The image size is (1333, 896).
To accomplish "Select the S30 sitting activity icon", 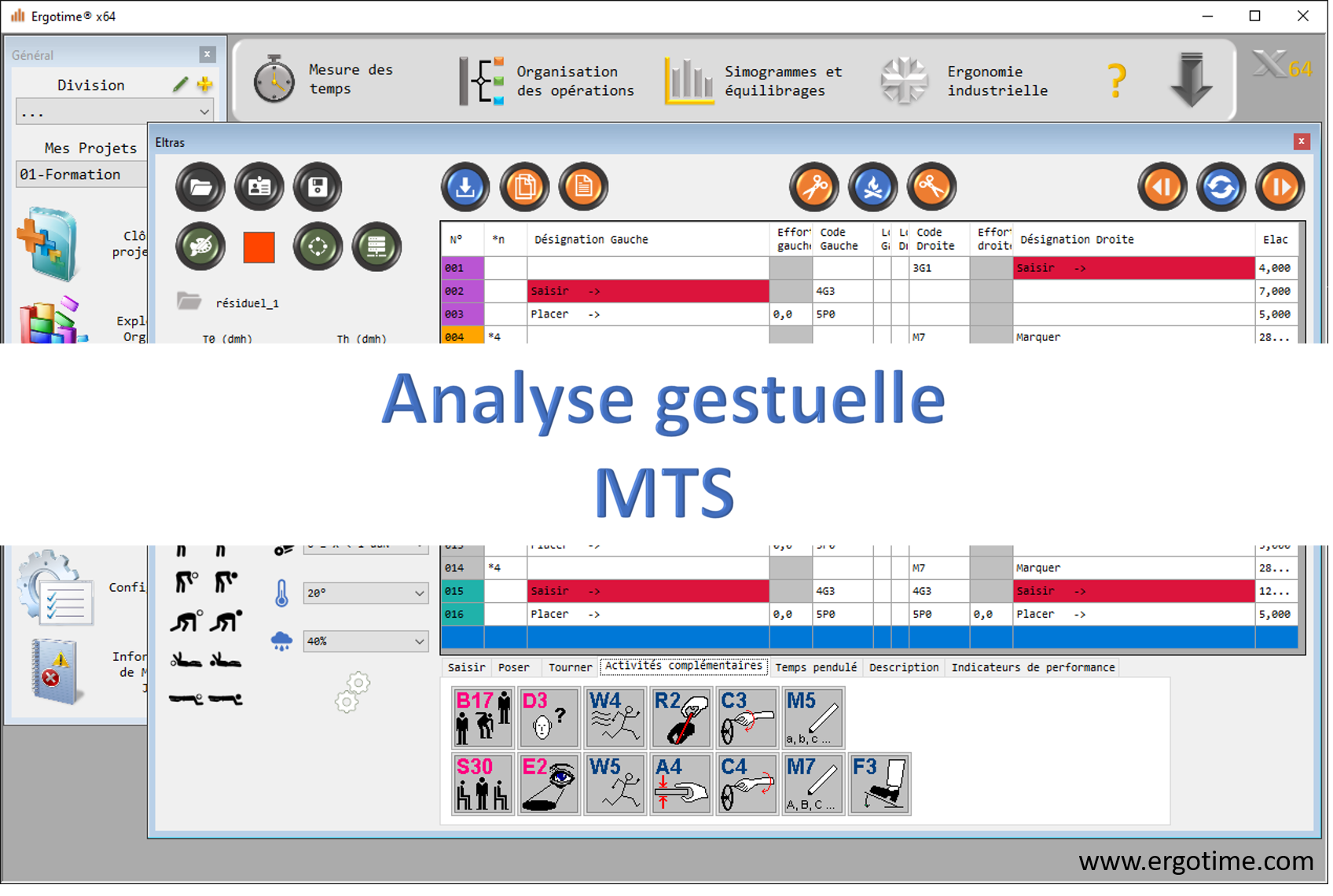I will (x=483, y=784).
